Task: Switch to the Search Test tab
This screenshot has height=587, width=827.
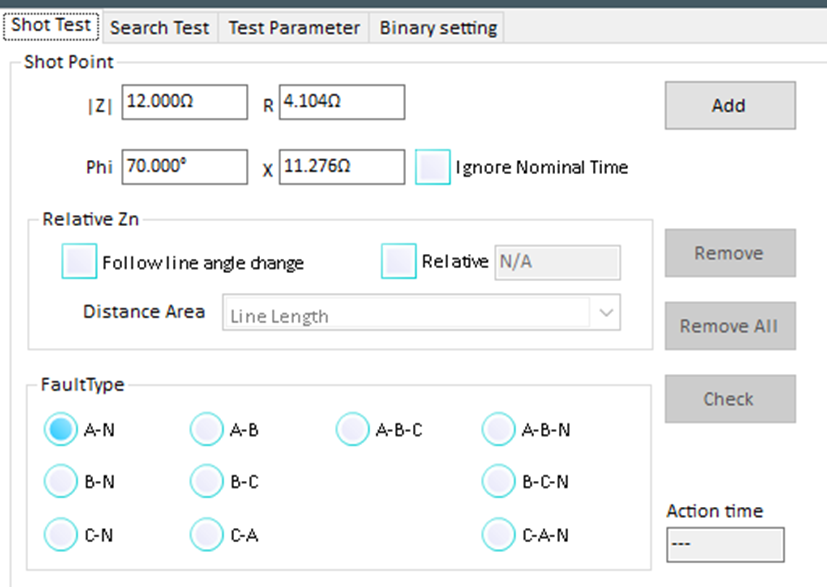Action: 159,27
